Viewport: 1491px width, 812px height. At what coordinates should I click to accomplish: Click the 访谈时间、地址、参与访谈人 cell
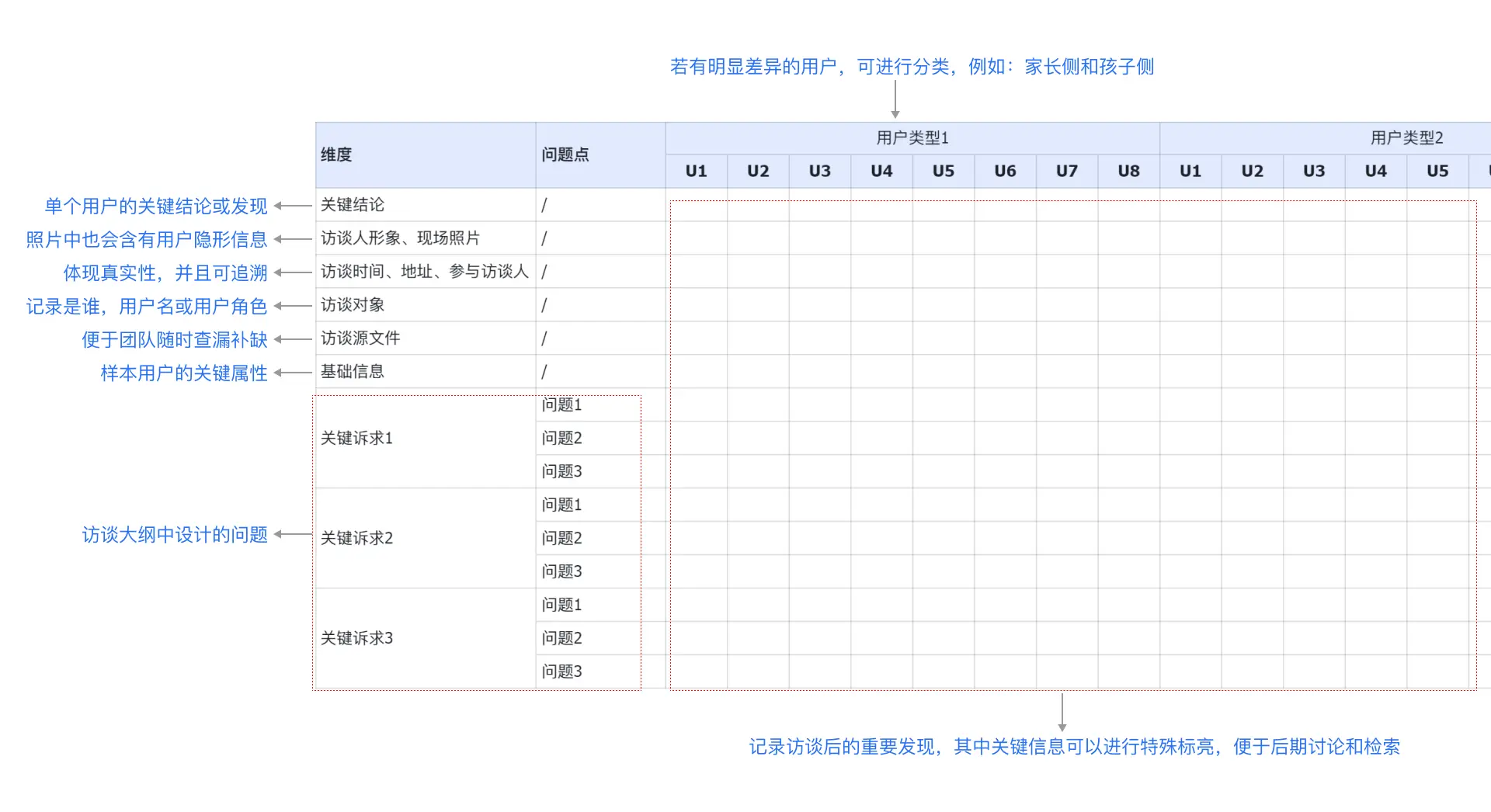[424, 272]
